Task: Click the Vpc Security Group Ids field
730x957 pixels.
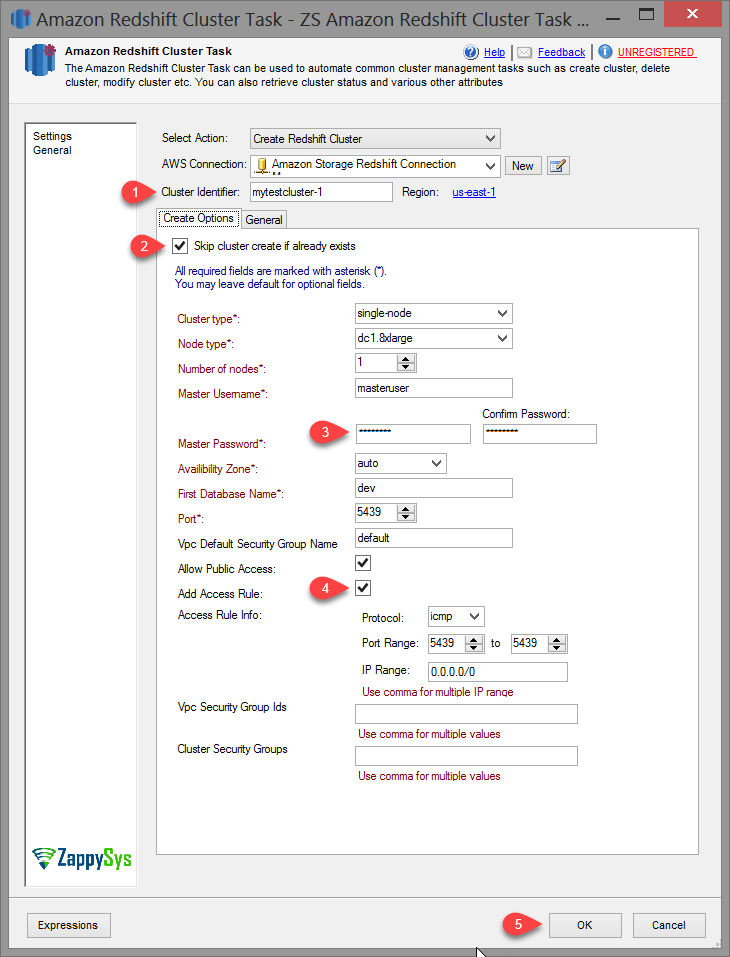Action: (x=466, y=714)
